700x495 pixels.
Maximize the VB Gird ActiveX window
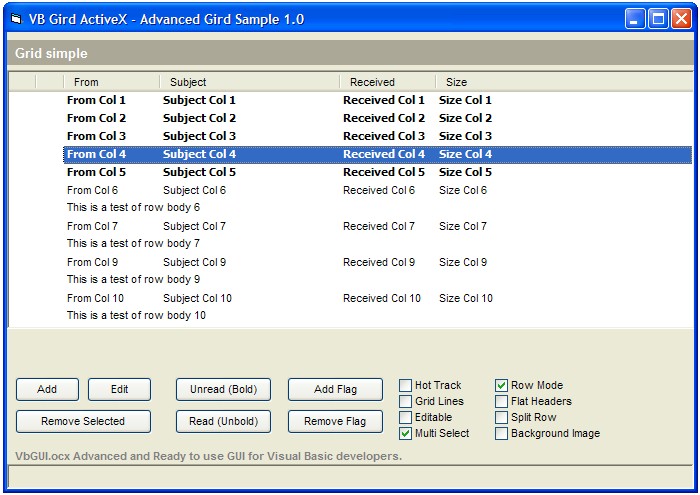coord(658,19)
